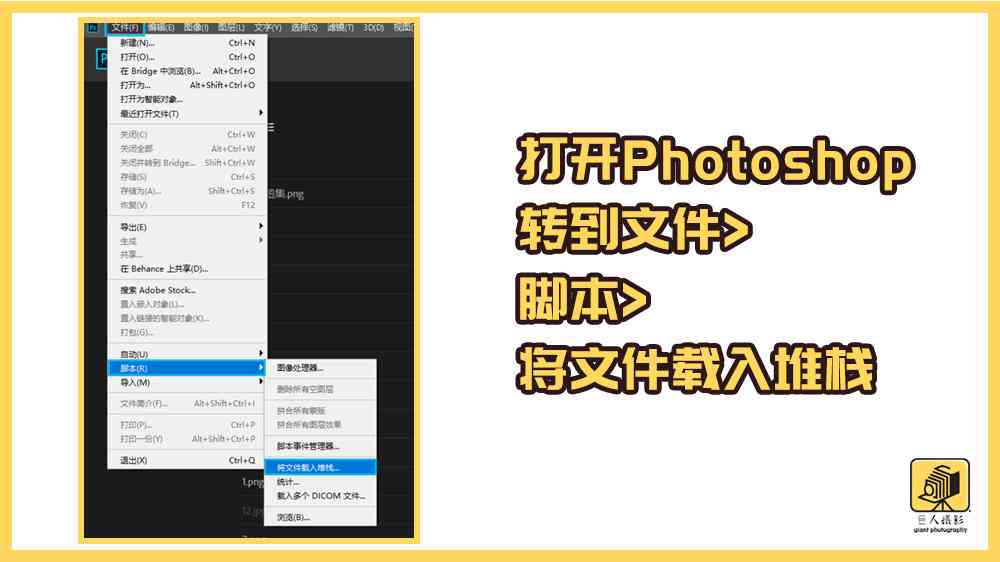Click greyed 拼合所有蒙版 in submenu
The height and width of the screenshot is (562, 1000).
[320, 410]
